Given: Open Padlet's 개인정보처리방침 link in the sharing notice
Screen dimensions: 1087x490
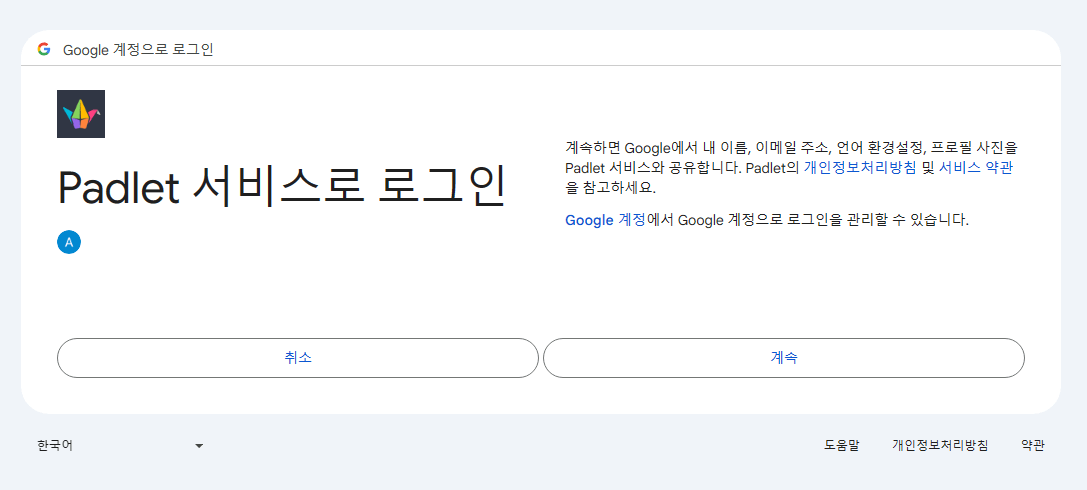Looking at the screenshot, I should coord(860,167).
